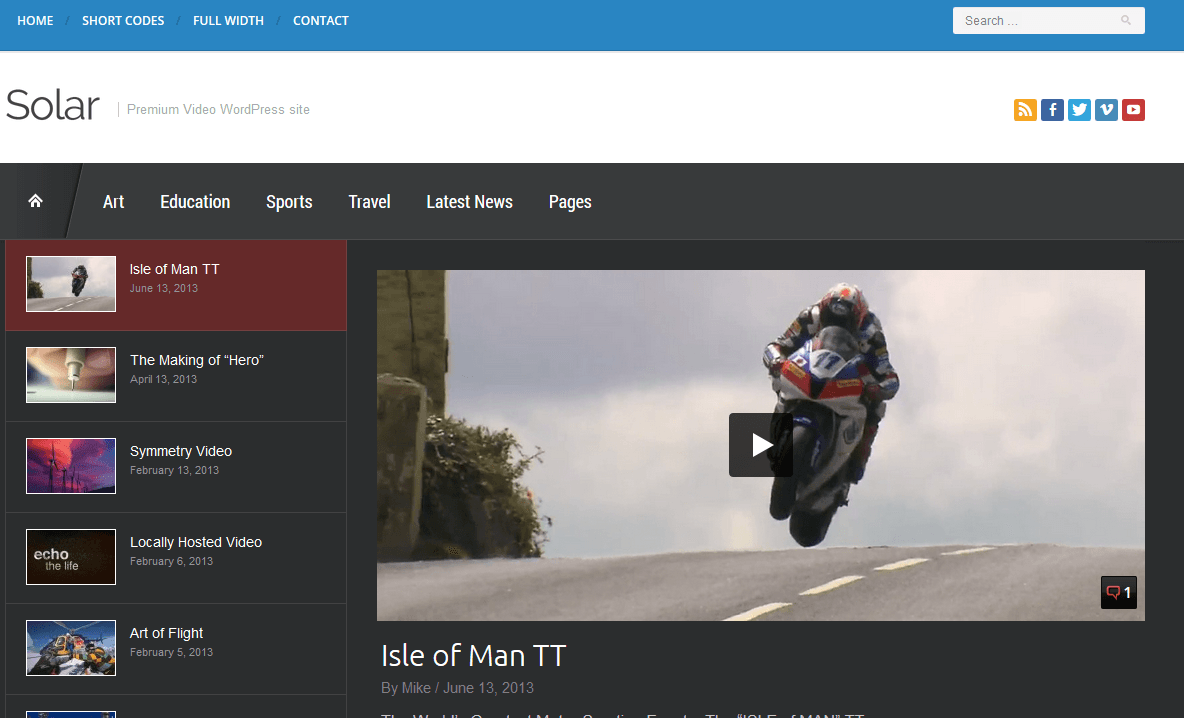Image resolution: width=1184 pixels, height=718 pixels.
Task: Click the author name Mike
Action: [x=416, y=688]
